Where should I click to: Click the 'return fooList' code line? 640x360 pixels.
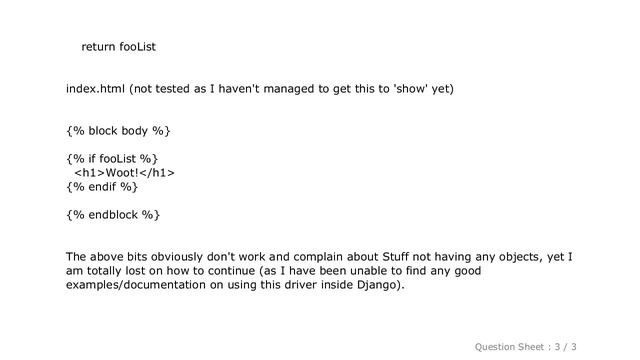pos(118,47)
